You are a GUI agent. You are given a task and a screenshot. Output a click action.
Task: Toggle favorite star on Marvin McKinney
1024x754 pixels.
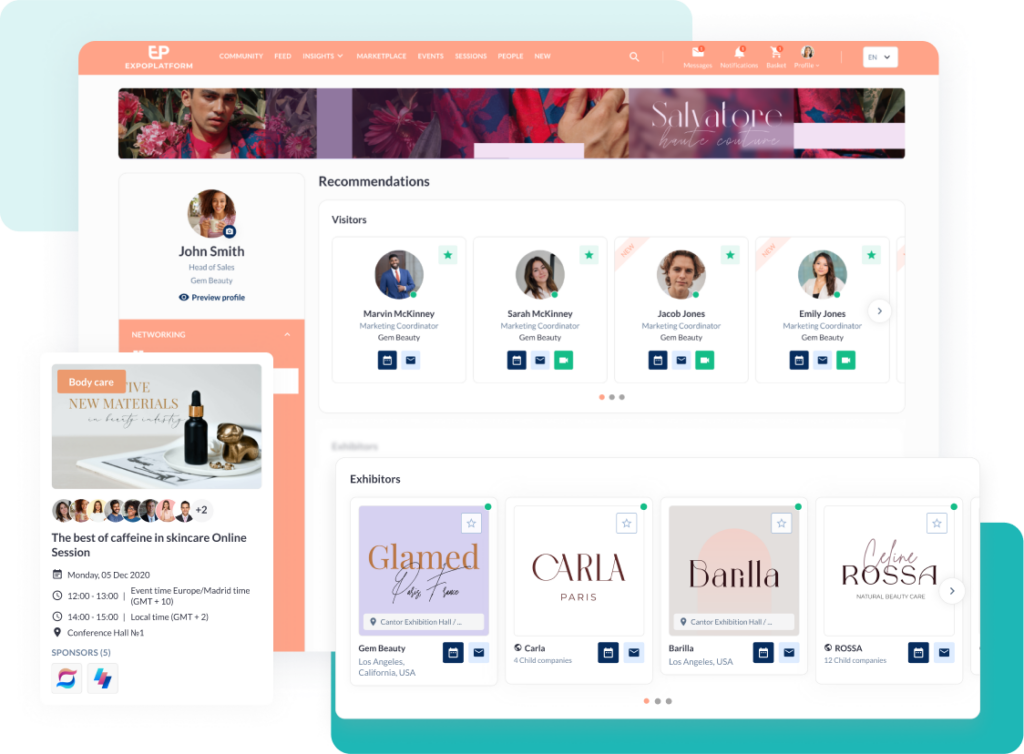pos(448,255)
